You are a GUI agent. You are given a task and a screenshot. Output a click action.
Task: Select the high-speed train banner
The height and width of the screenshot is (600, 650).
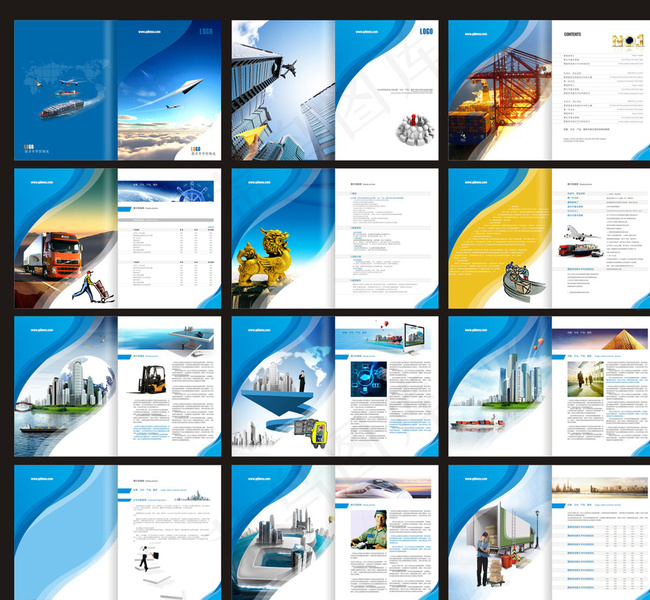click(383, 488)
